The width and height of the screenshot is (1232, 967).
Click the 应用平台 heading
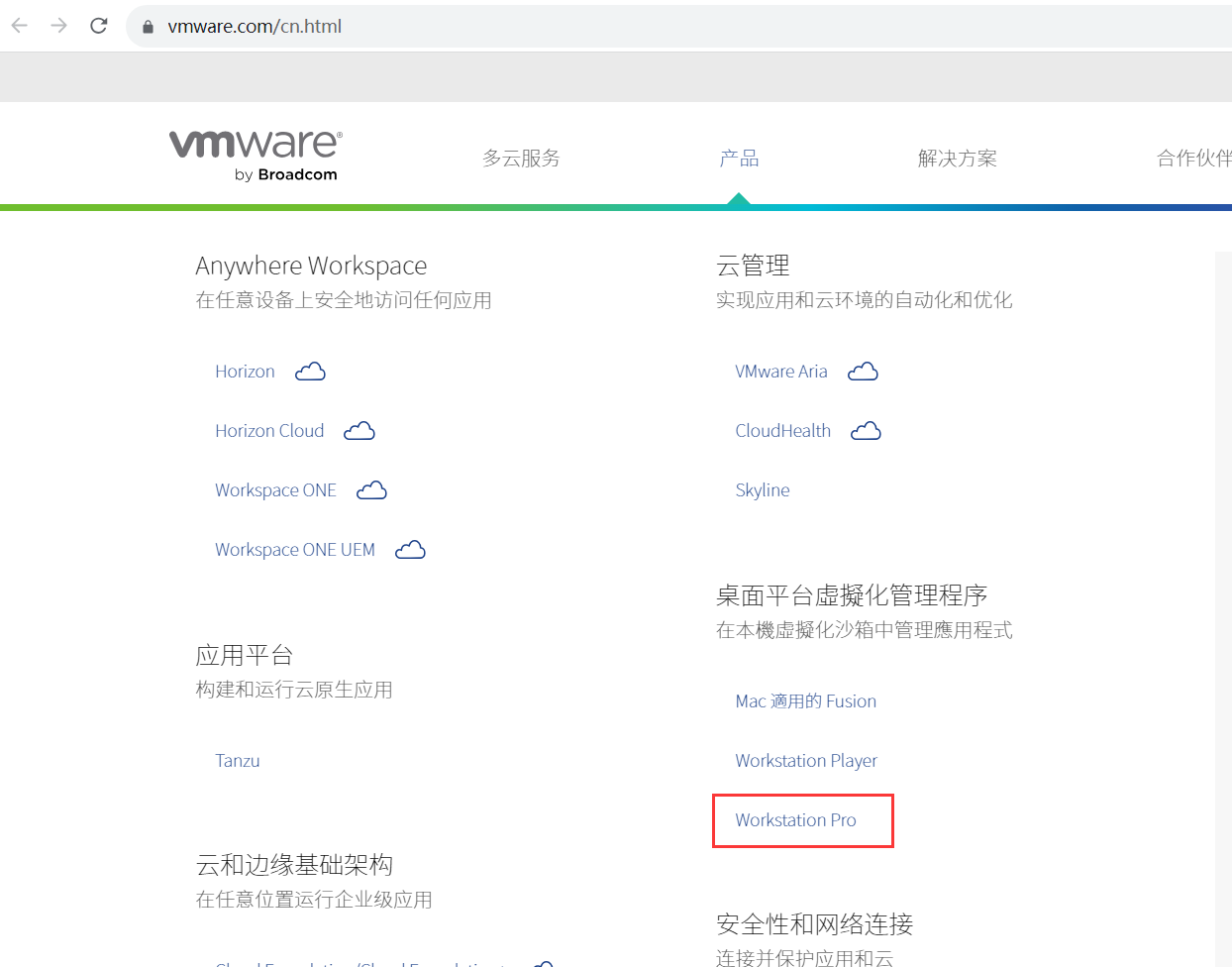[244, 655]
